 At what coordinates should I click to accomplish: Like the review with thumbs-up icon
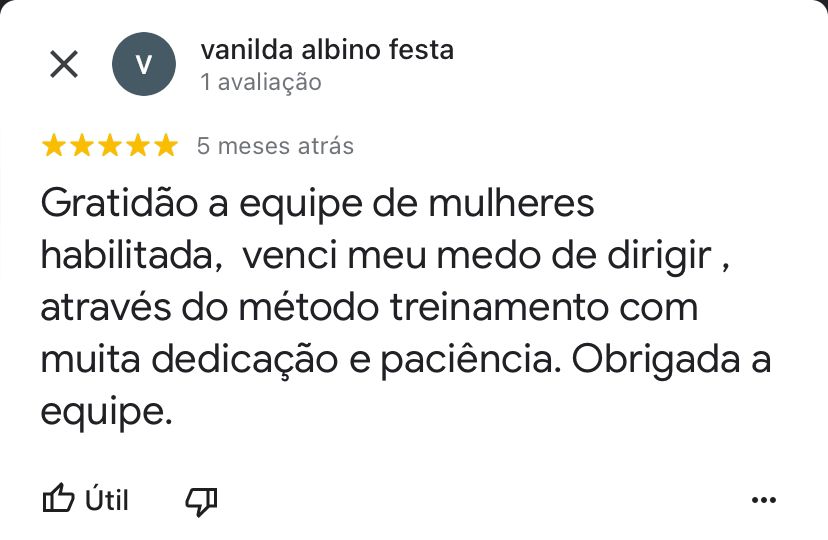point(59,499)
